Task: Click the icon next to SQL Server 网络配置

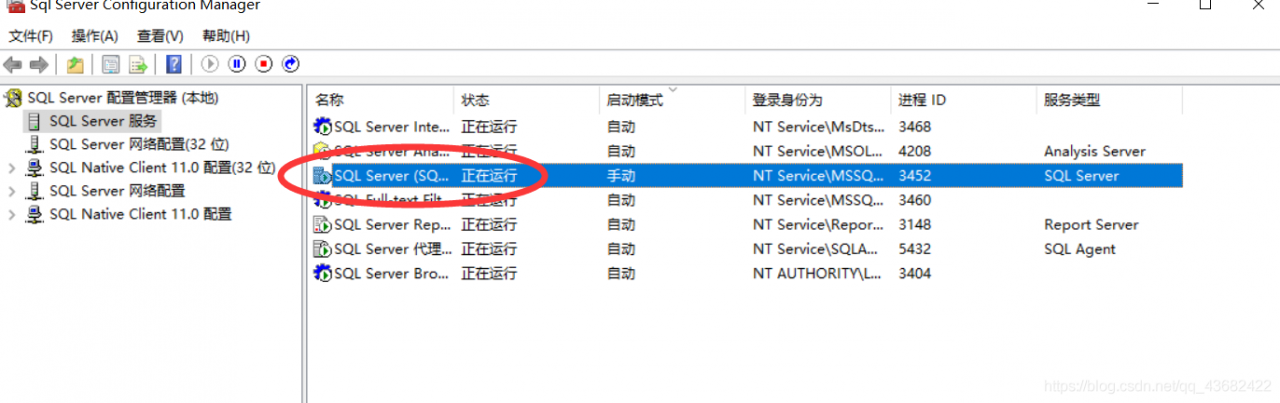Action: 35,190
